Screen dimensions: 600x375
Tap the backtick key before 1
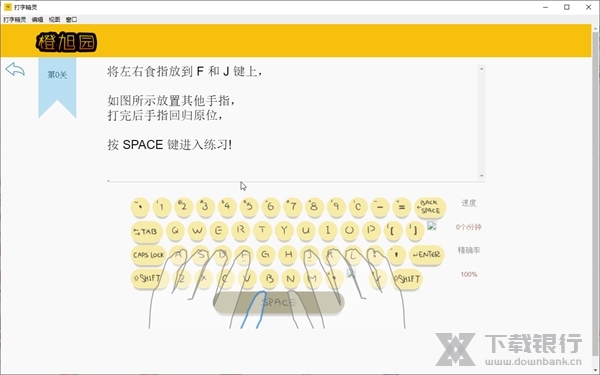pos(140,207)
